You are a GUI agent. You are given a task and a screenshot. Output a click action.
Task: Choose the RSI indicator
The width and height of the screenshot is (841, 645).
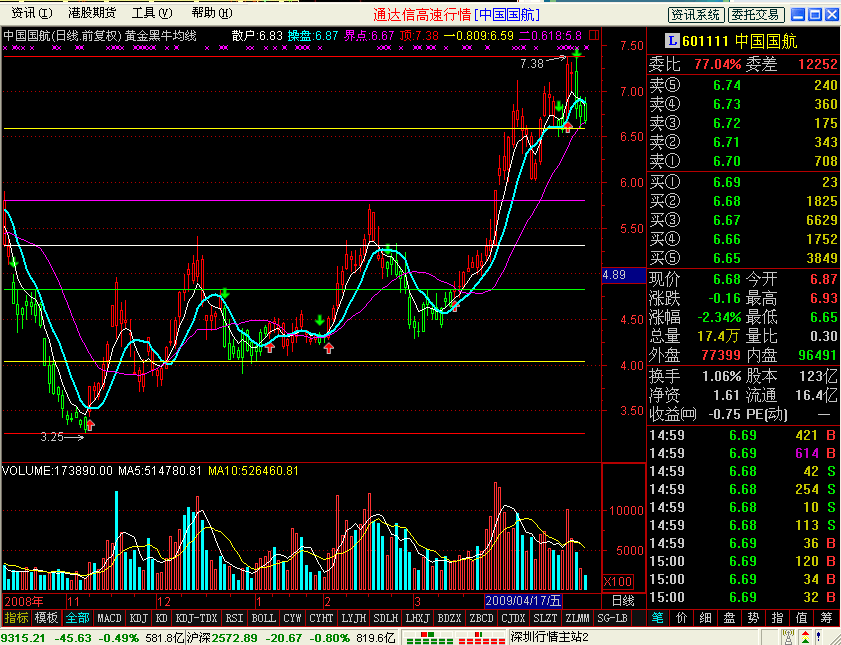[x=234, y=618]
